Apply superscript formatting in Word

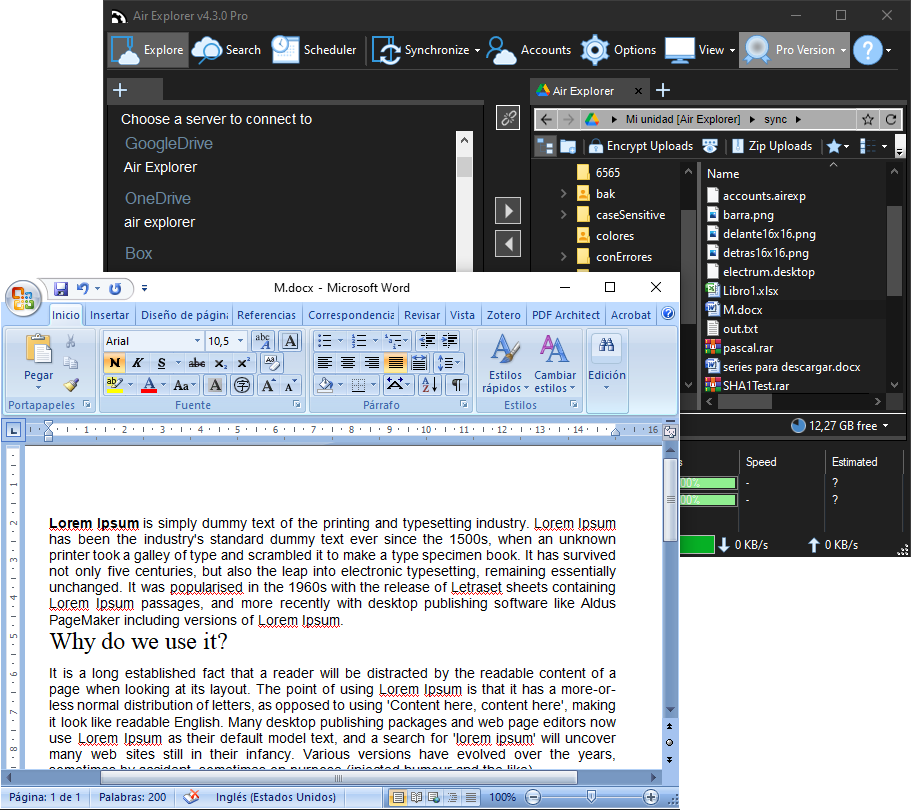(243, 363)
